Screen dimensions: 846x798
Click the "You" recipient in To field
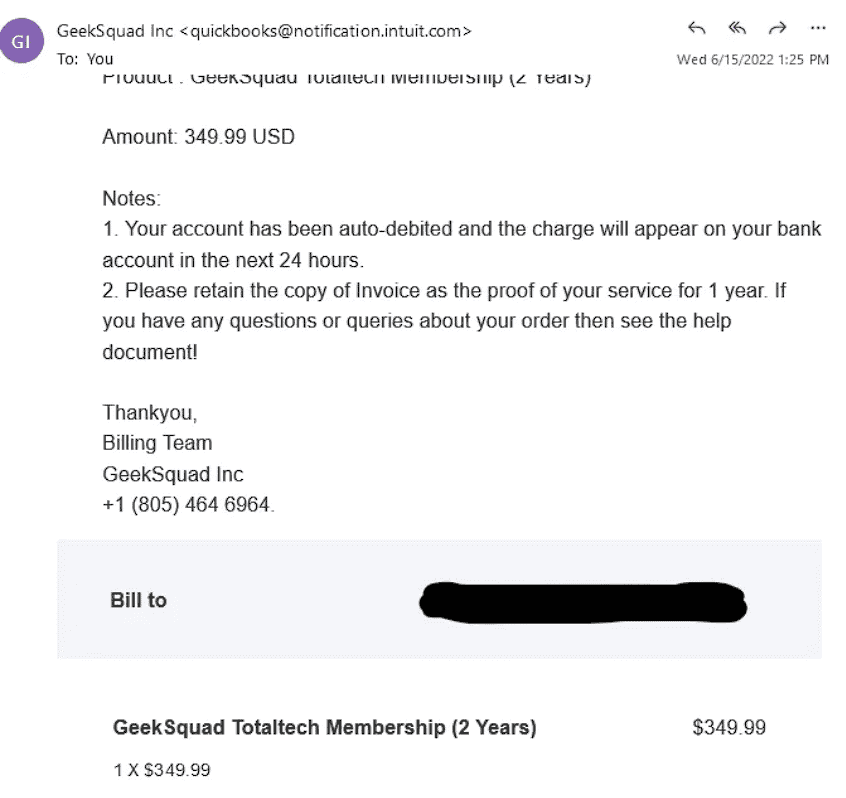tap(100, 59)
